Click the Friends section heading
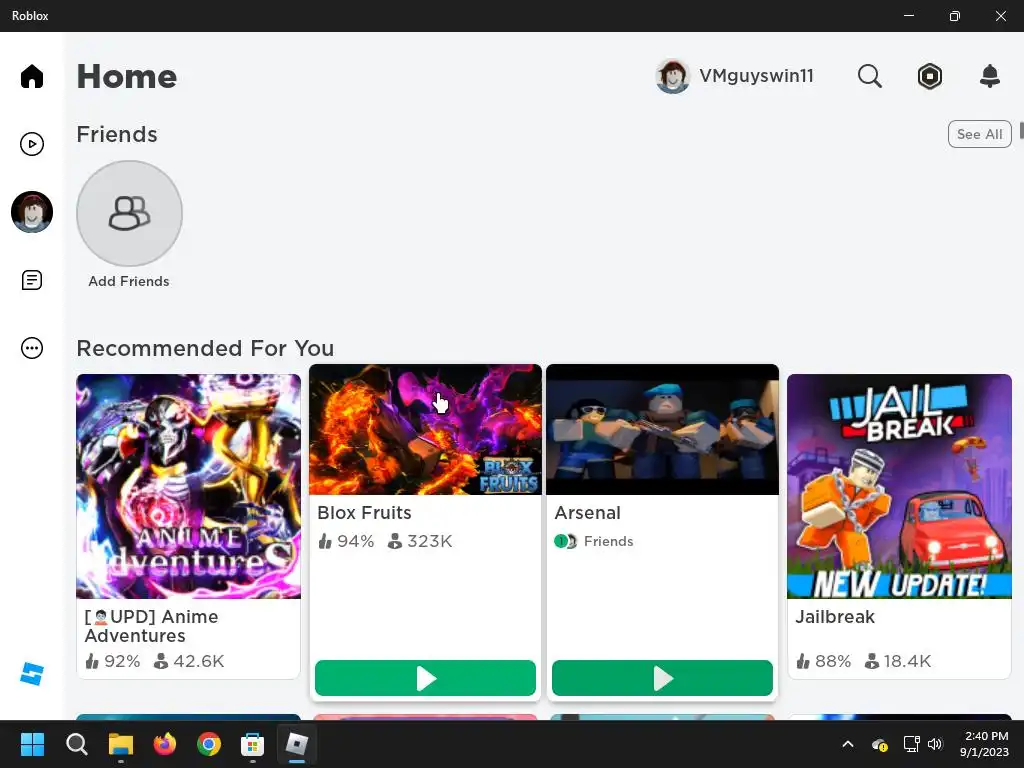The height and width of the screenshot is (768, 1024). point(117,134)
